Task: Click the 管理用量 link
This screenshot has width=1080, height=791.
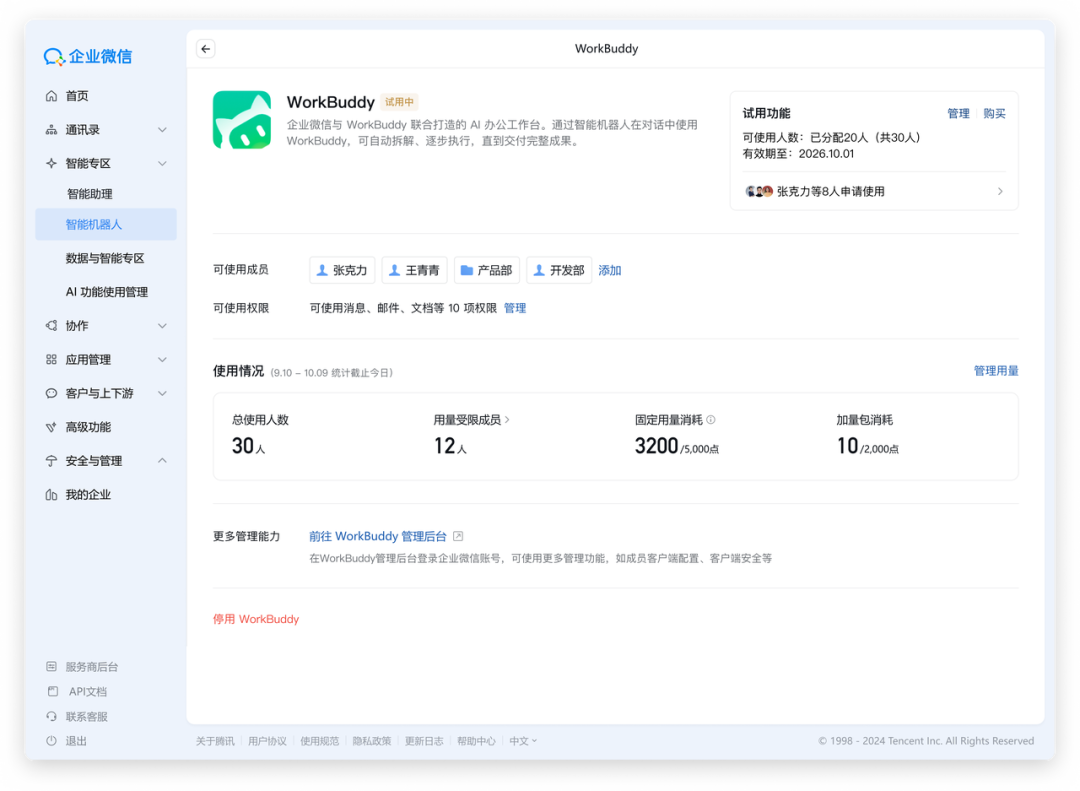Action: 996,371
